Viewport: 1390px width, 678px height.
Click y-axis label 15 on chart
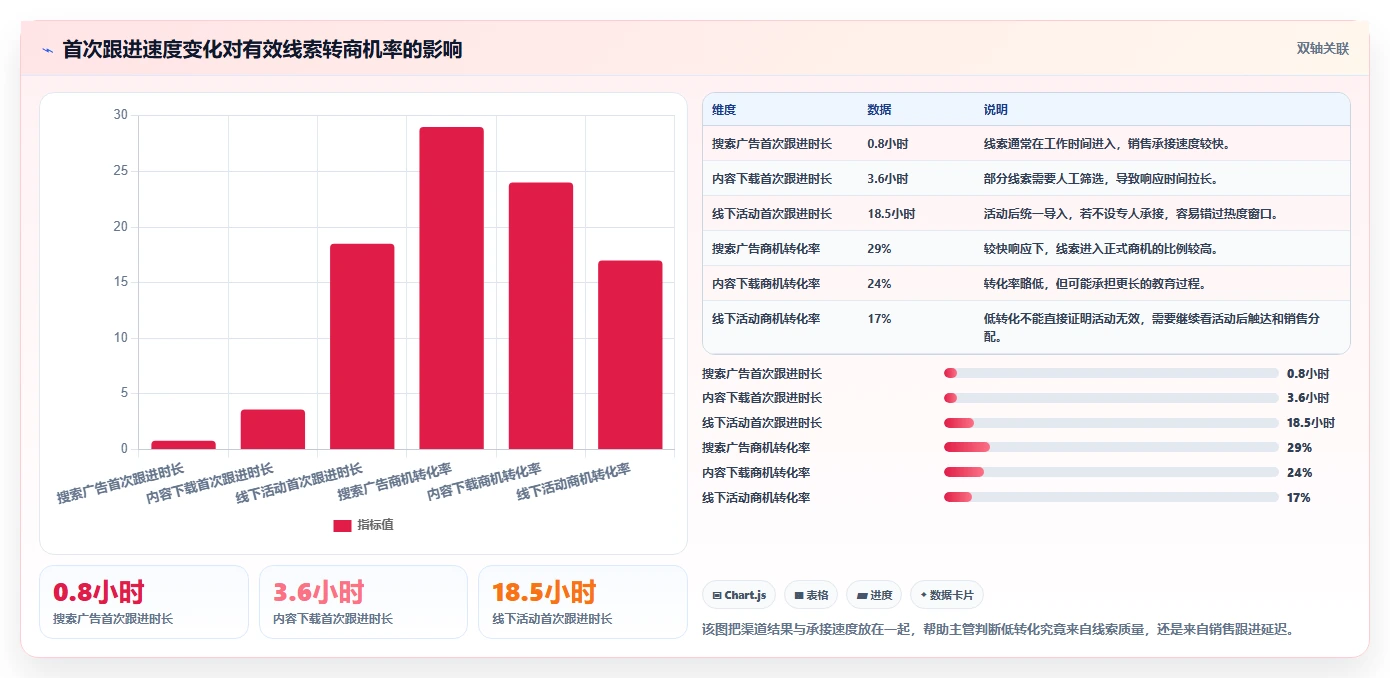121,282
